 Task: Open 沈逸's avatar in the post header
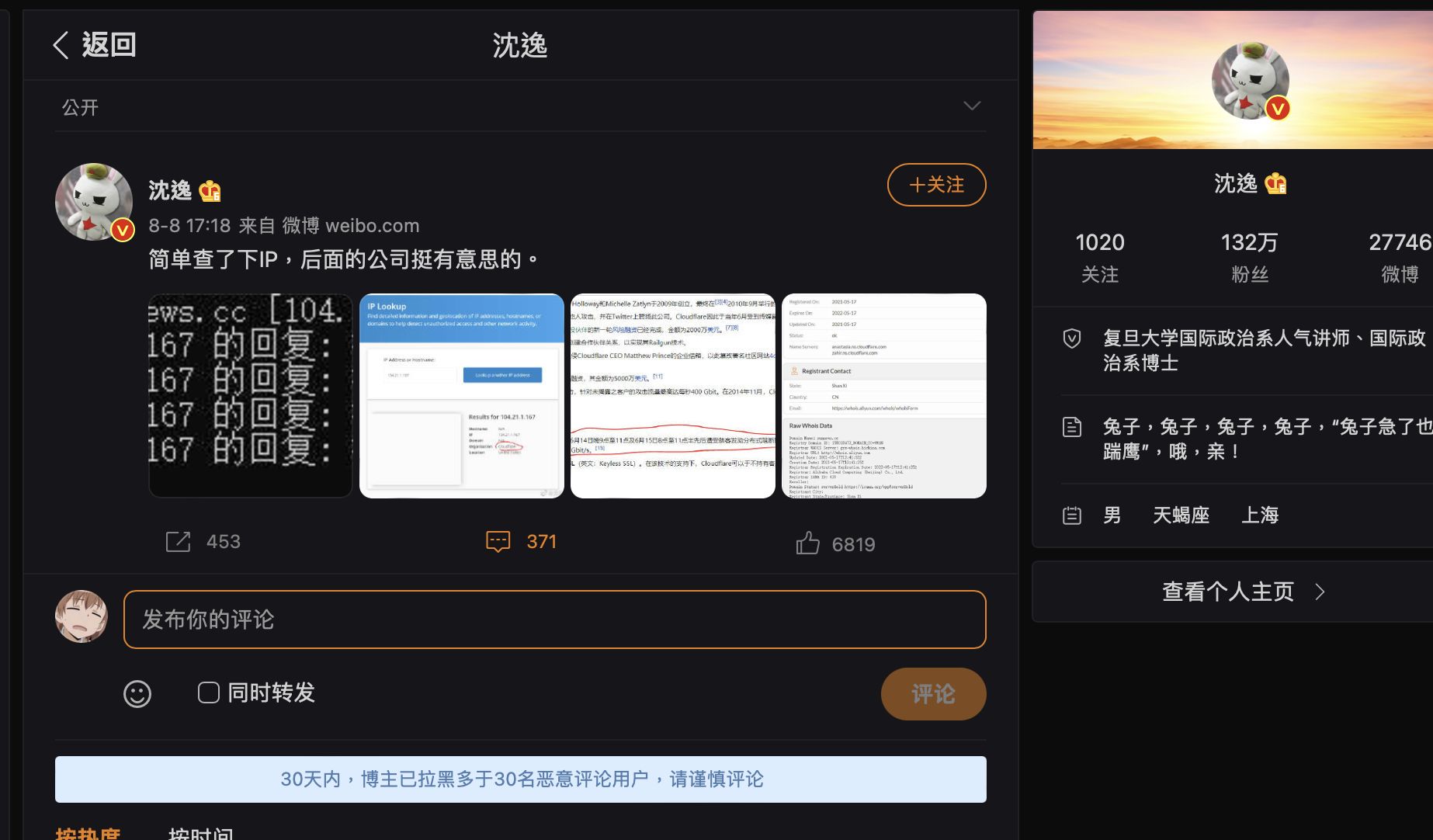point(94,202)
